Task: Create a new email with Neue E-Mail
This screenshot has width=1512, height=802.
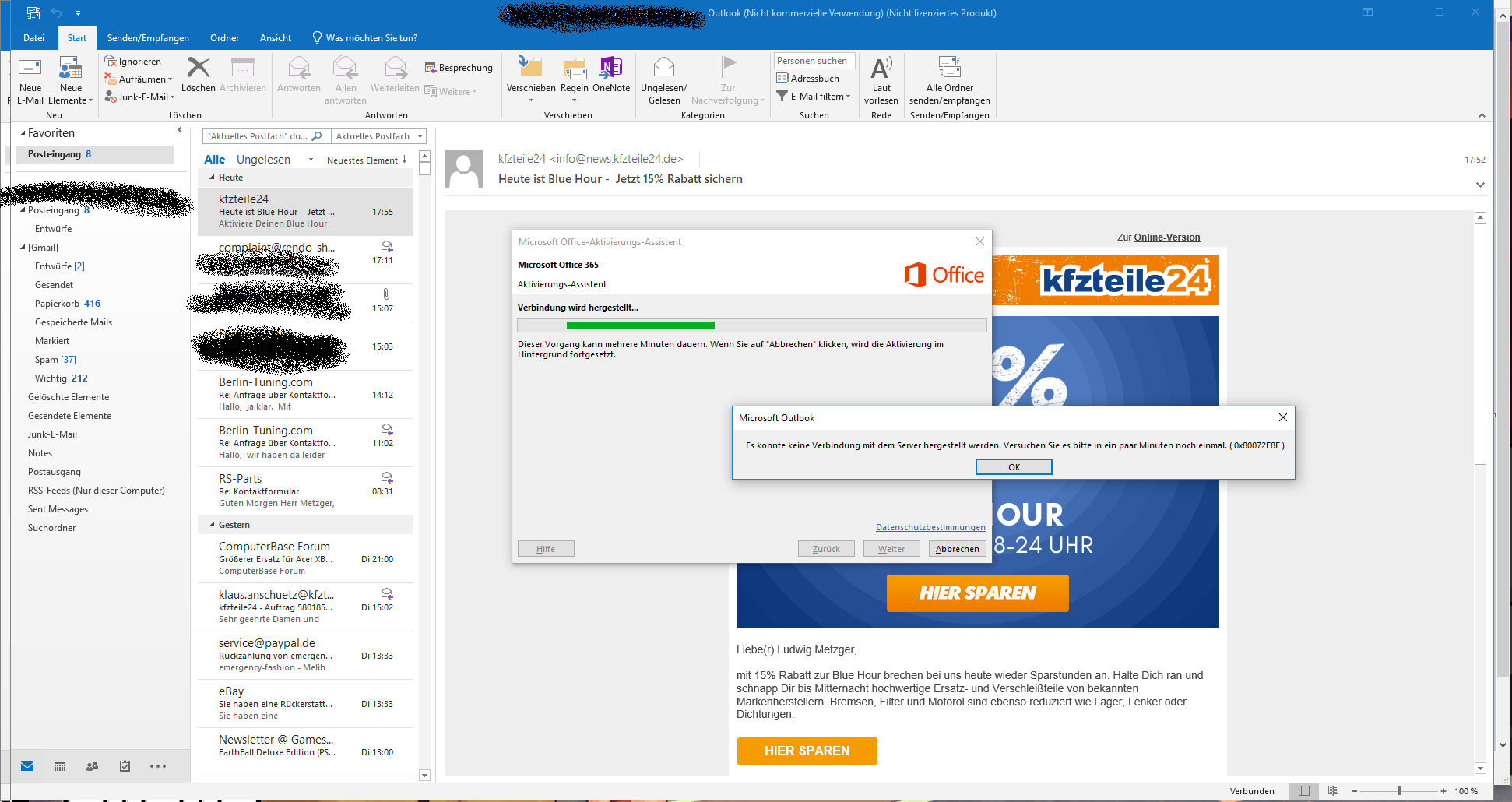Action: click(30, 80)
